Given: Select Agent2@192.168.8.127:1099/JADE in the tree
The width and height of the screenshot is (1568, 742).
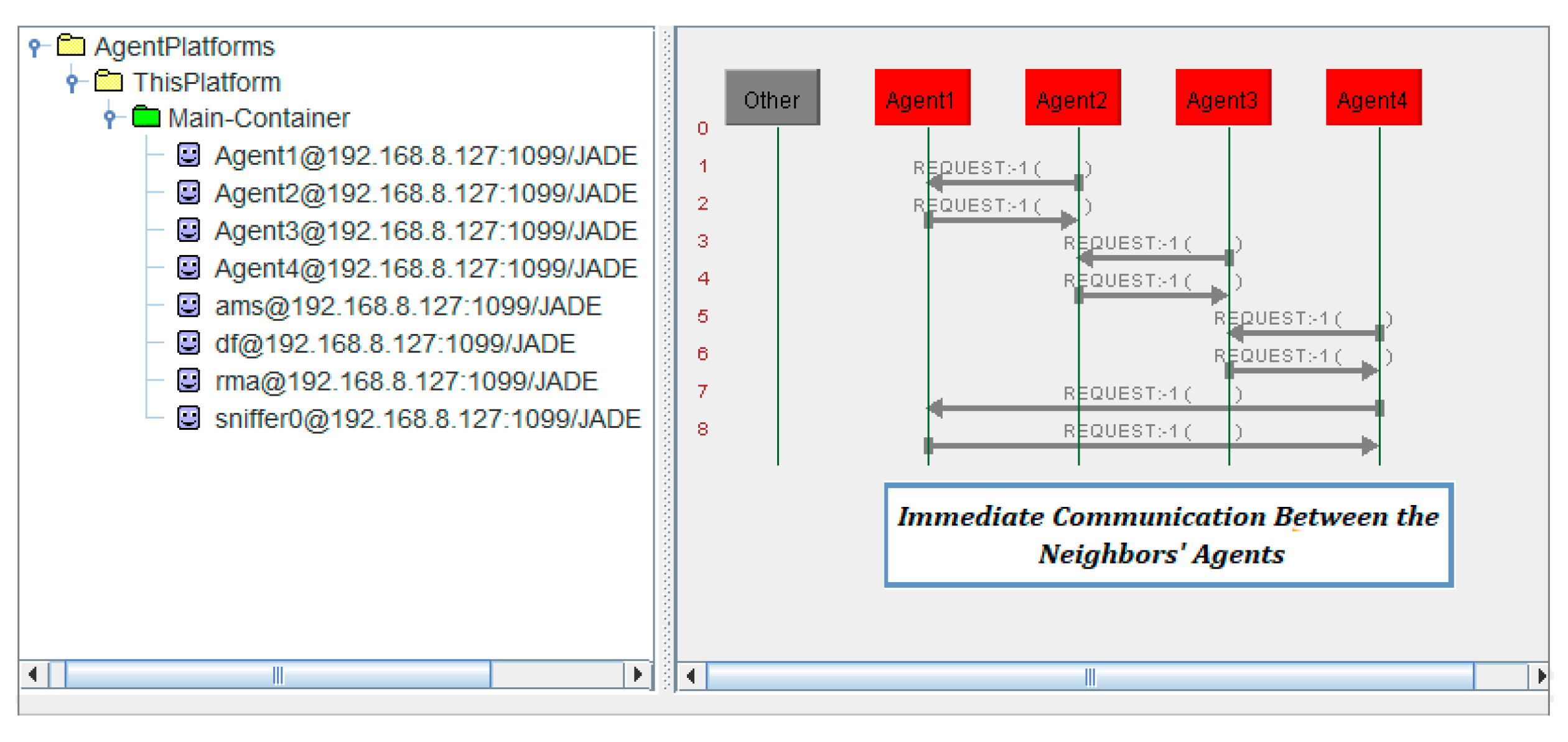Looking at the screenshot, I should click(x=426, y=193).
